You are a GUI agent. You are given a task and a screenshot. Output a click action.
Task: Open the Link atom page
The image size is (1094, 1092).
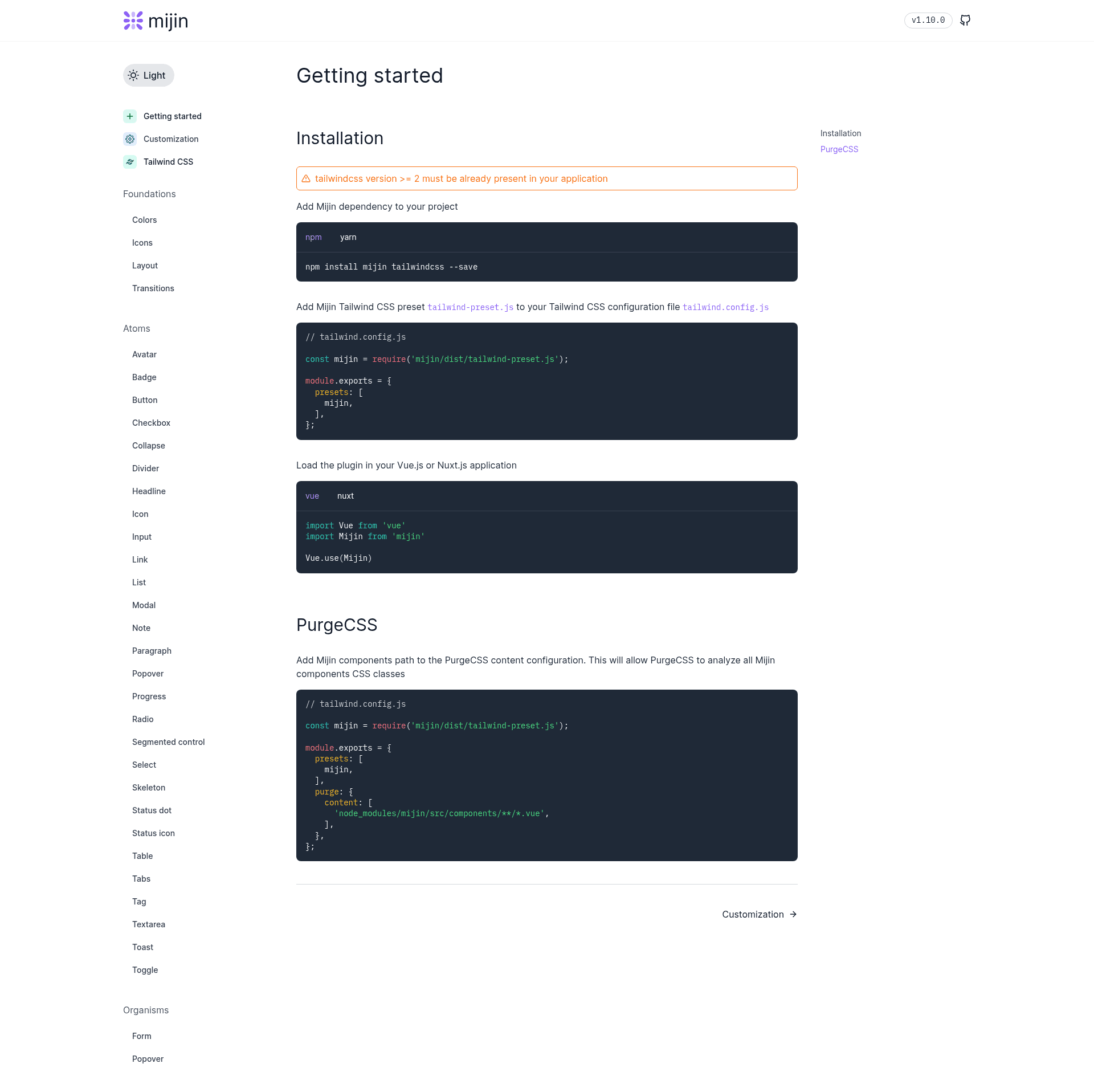(140, 560)
